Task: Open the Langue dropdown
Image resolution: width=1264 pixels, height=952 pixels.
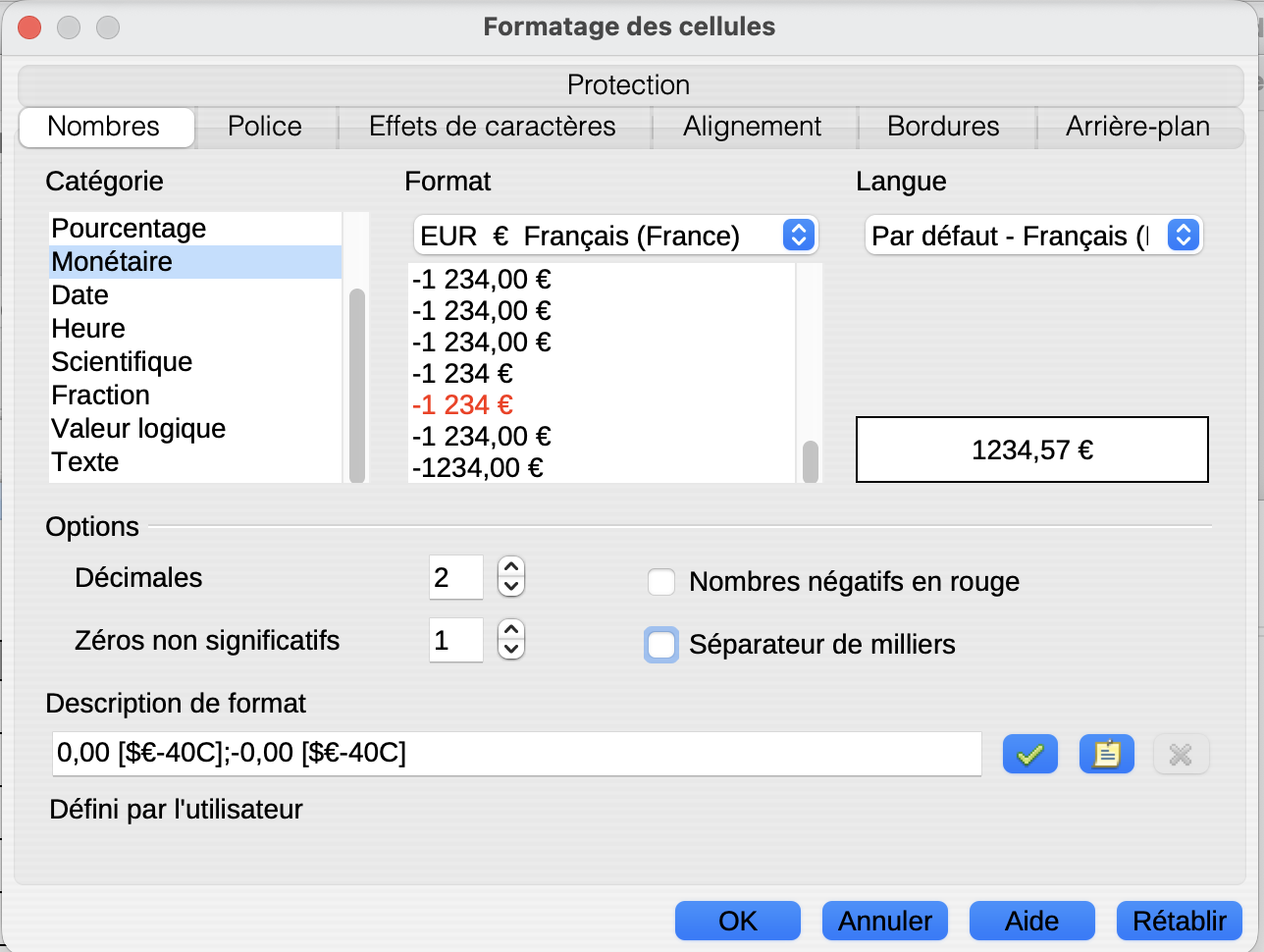Action: click(1034, 236)
